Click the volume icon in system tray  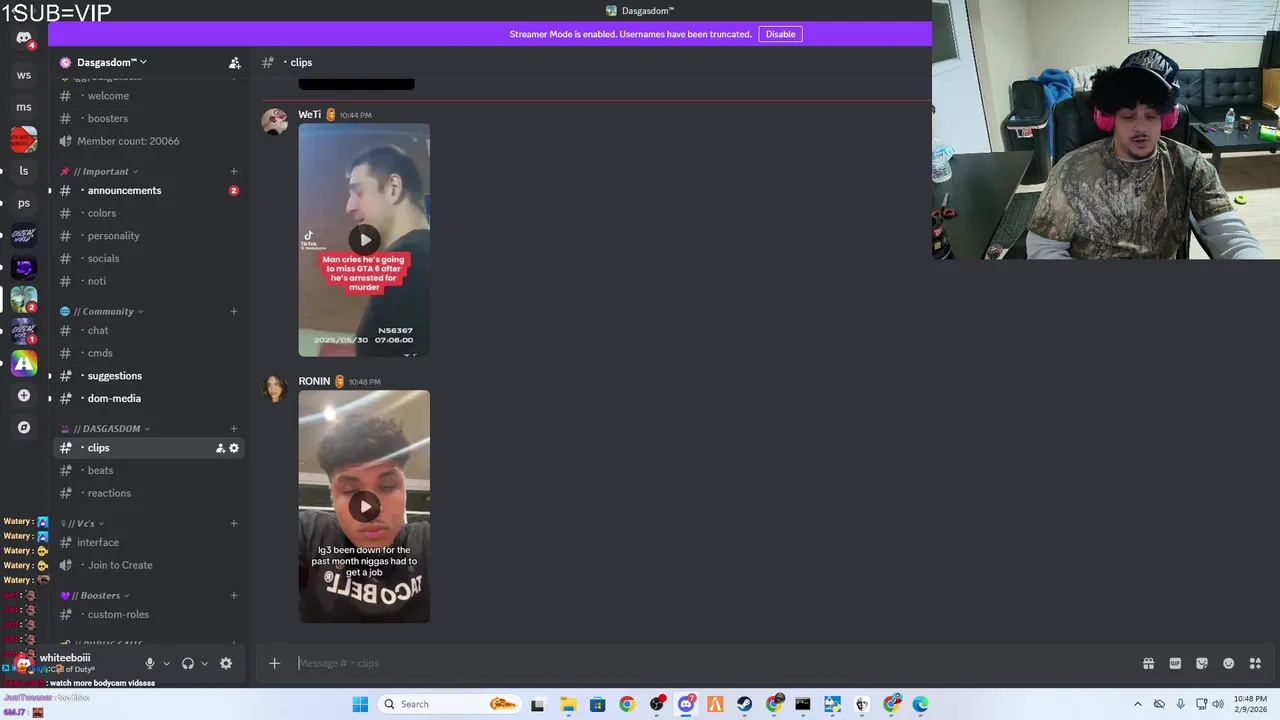(x=1217, y=704)
